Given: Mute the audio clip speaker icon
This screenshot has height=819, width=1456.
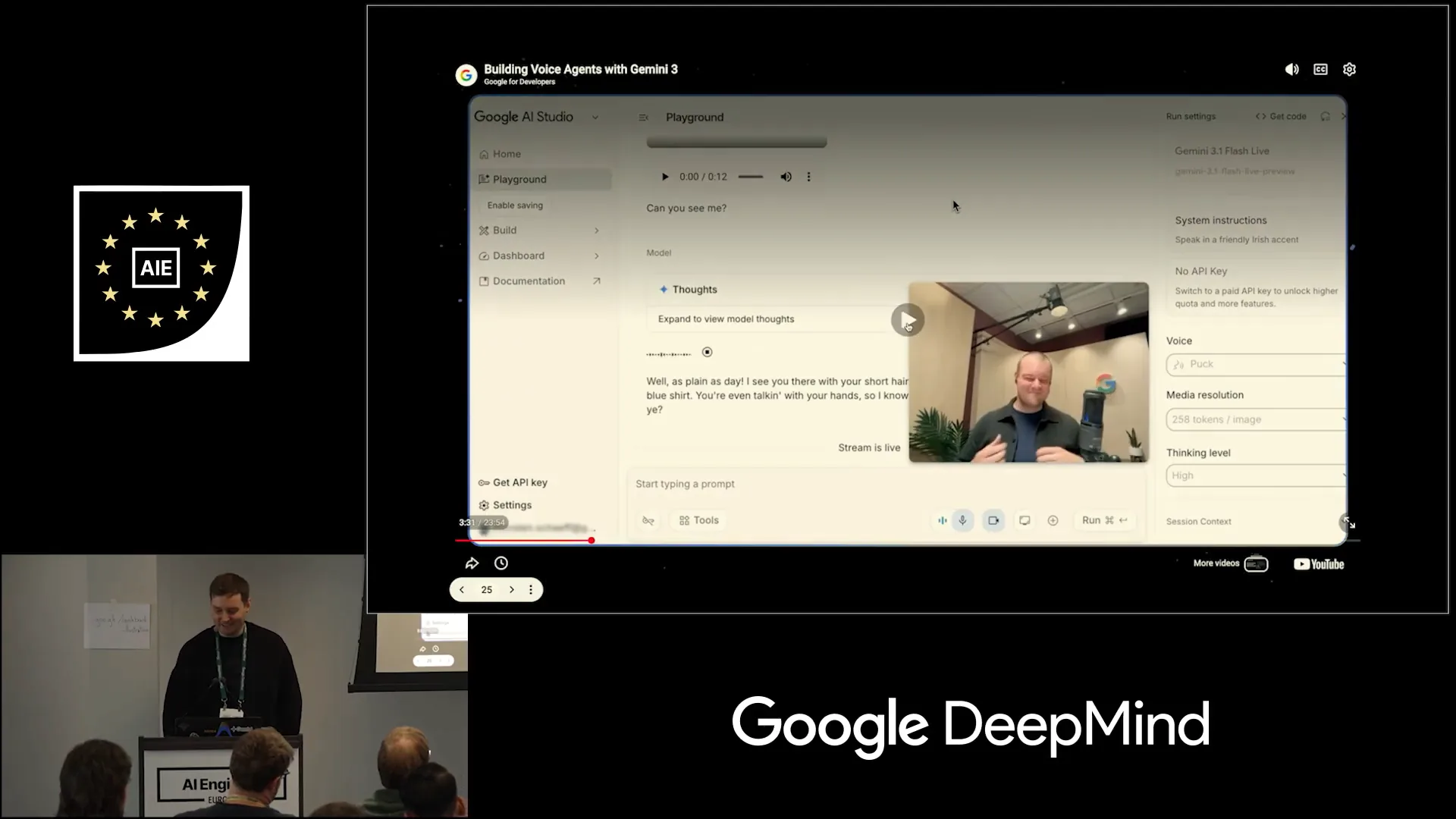Looking at the screenshot, I should 786,177.
